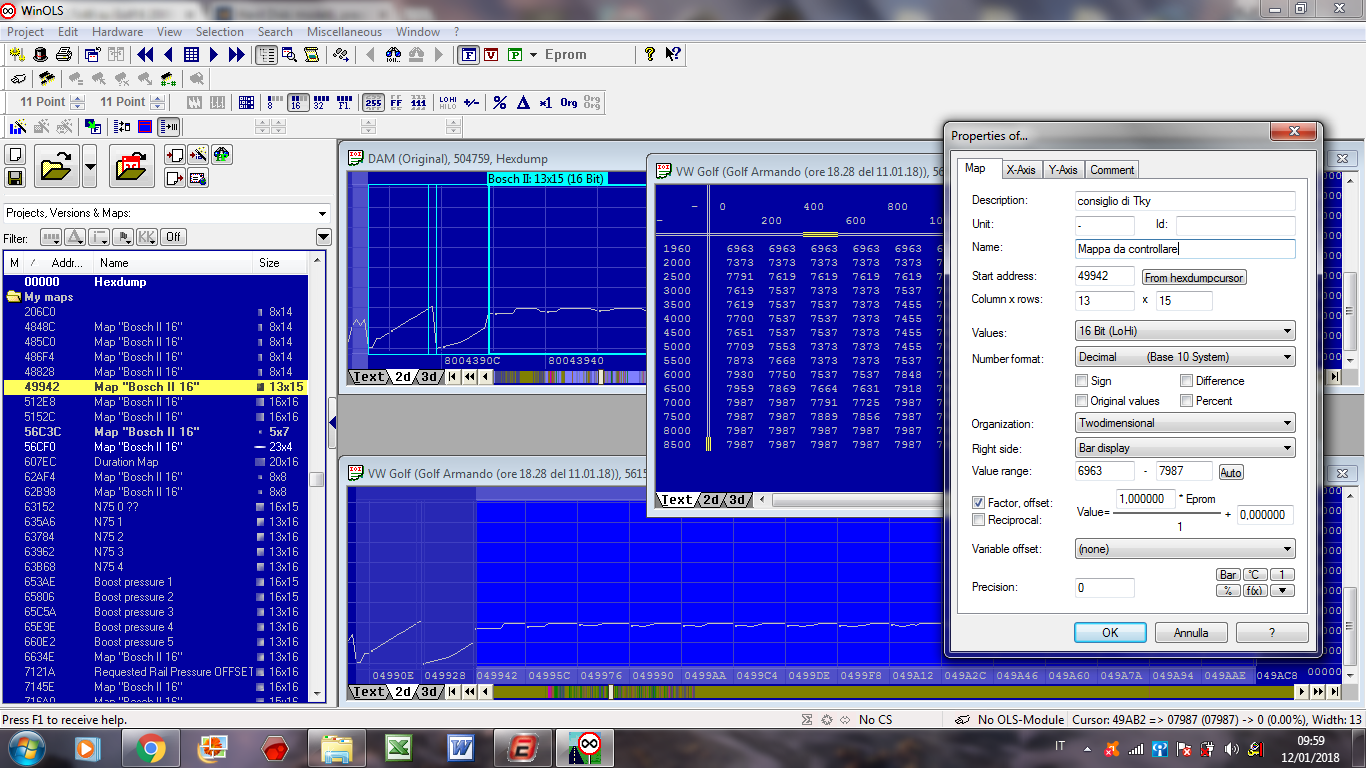Click the printer icon in main toolbar
The height and width of the screenshot is (768, 1366).
(64, 55)
